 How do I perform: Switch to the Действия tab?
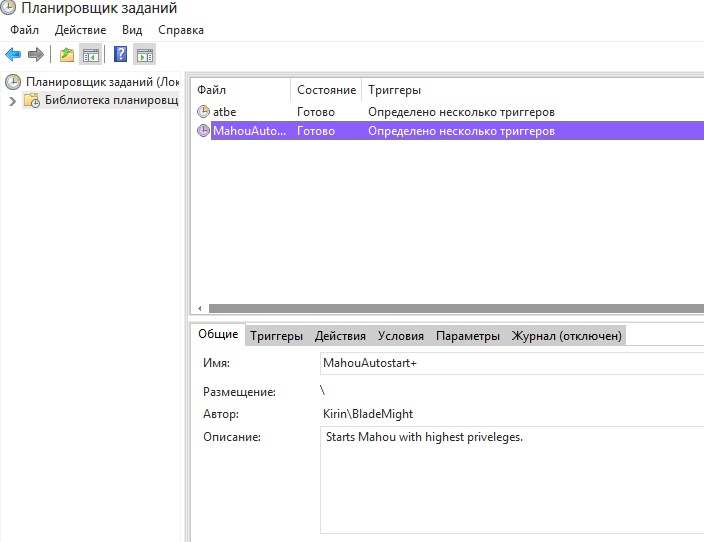point(340,336)
